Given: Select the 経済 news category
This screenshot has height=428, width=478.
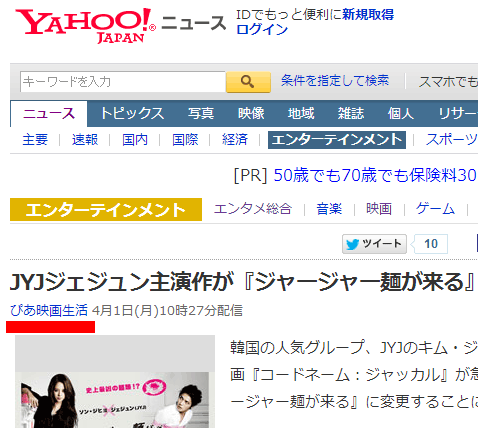Looking at the screenshot, I should 235,140.
